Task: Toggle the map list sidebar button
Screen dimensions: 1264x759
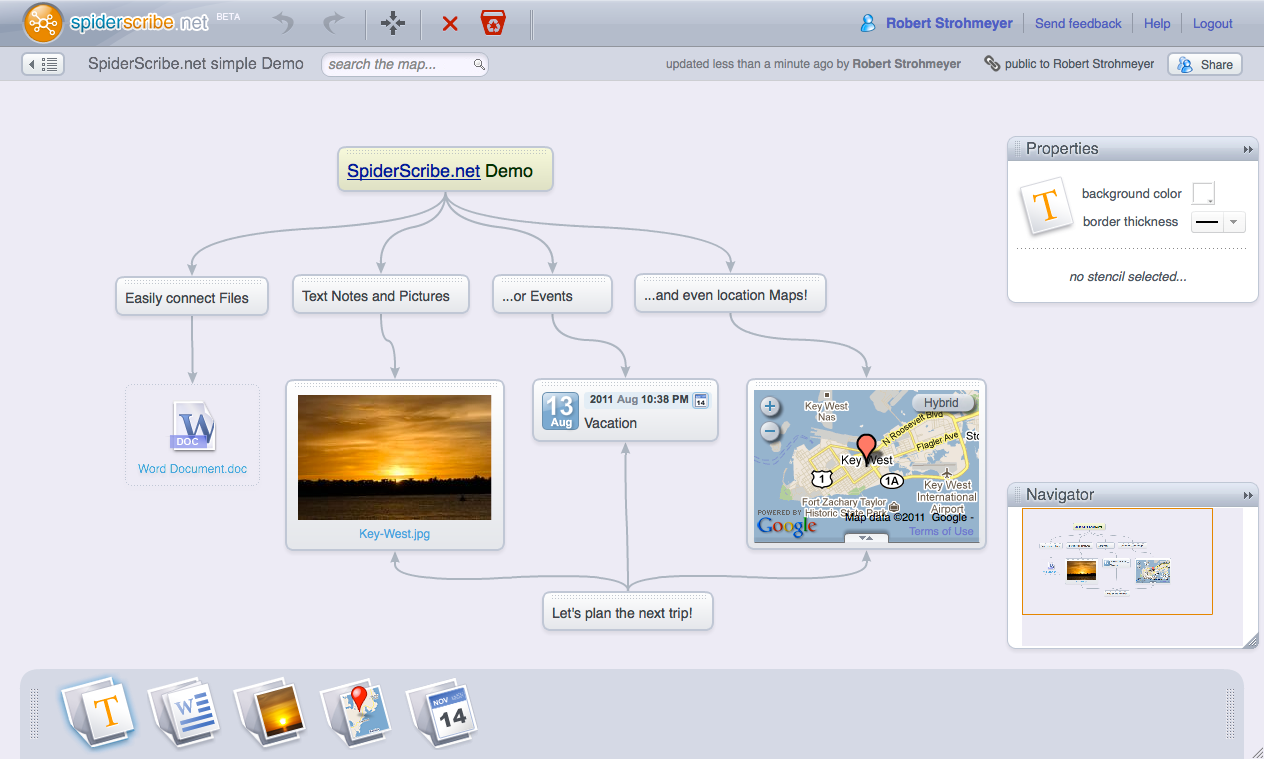Action: tap(44, 64)
